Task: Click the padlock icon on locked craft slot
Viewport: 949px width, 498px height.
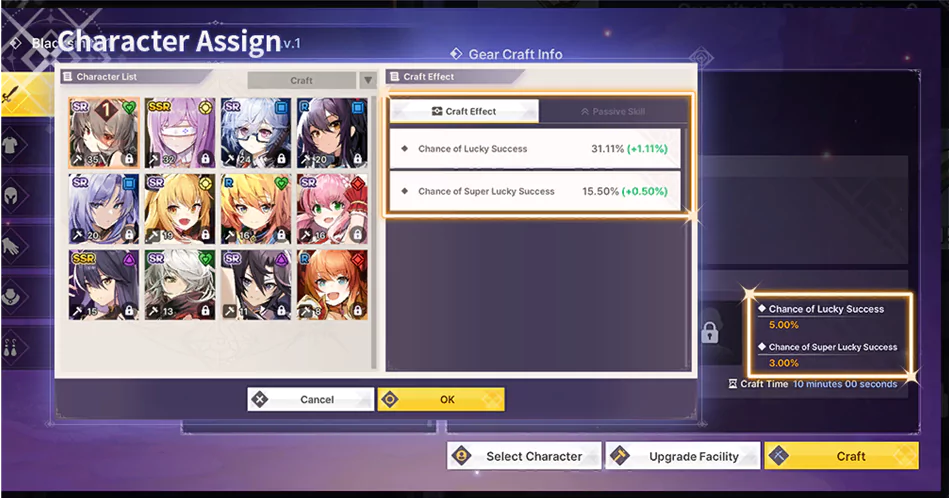Action: click(710, 332)
